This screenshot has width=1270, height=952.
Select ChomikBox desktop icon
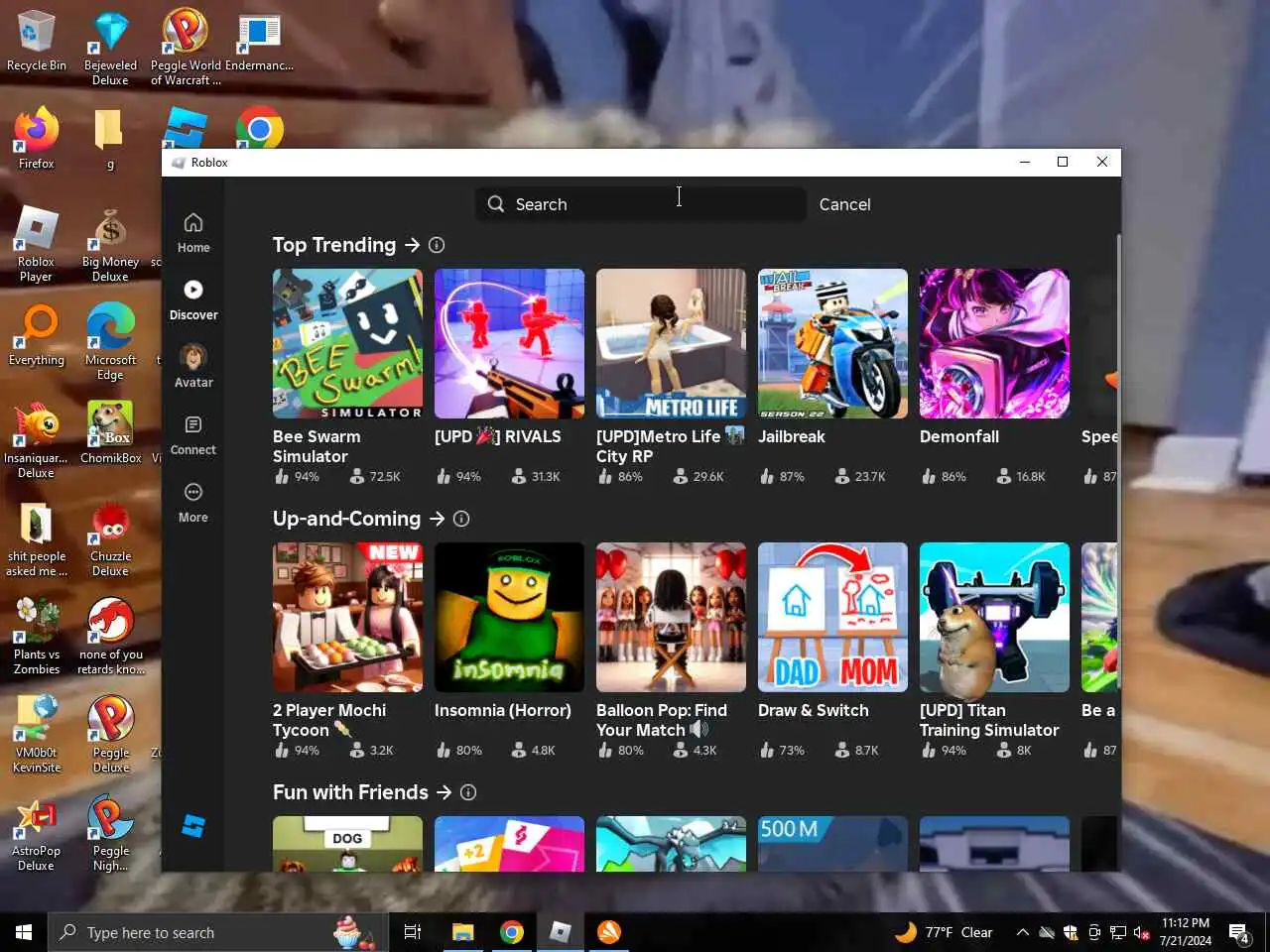coord(110,432)
